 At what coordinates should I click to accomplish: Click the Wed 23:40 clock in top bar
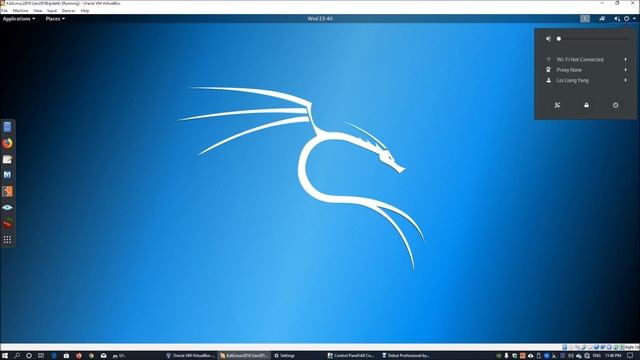(x=320, y=19)
